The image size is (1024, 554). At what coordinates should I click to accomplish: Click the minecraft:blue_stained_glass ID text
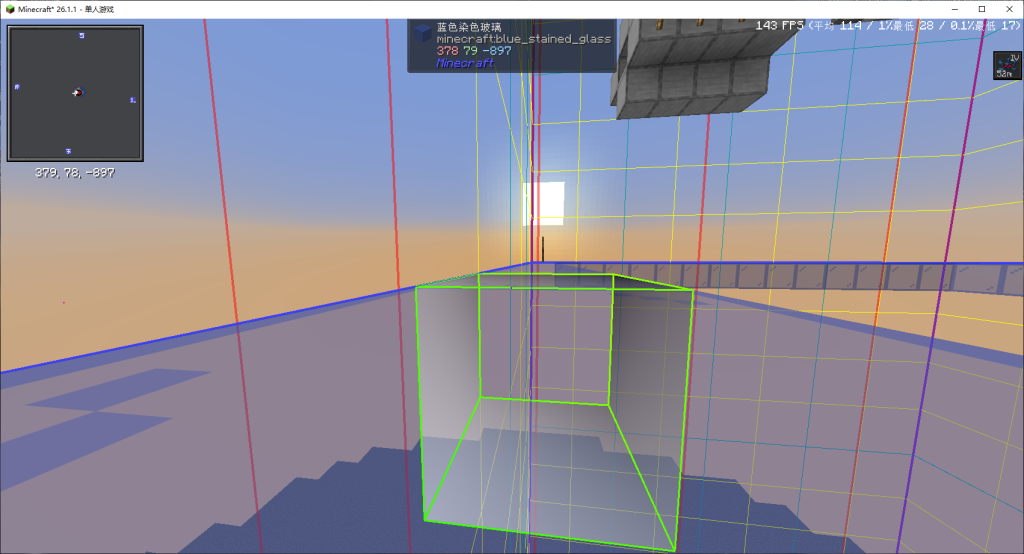click(x=524, y=39)
